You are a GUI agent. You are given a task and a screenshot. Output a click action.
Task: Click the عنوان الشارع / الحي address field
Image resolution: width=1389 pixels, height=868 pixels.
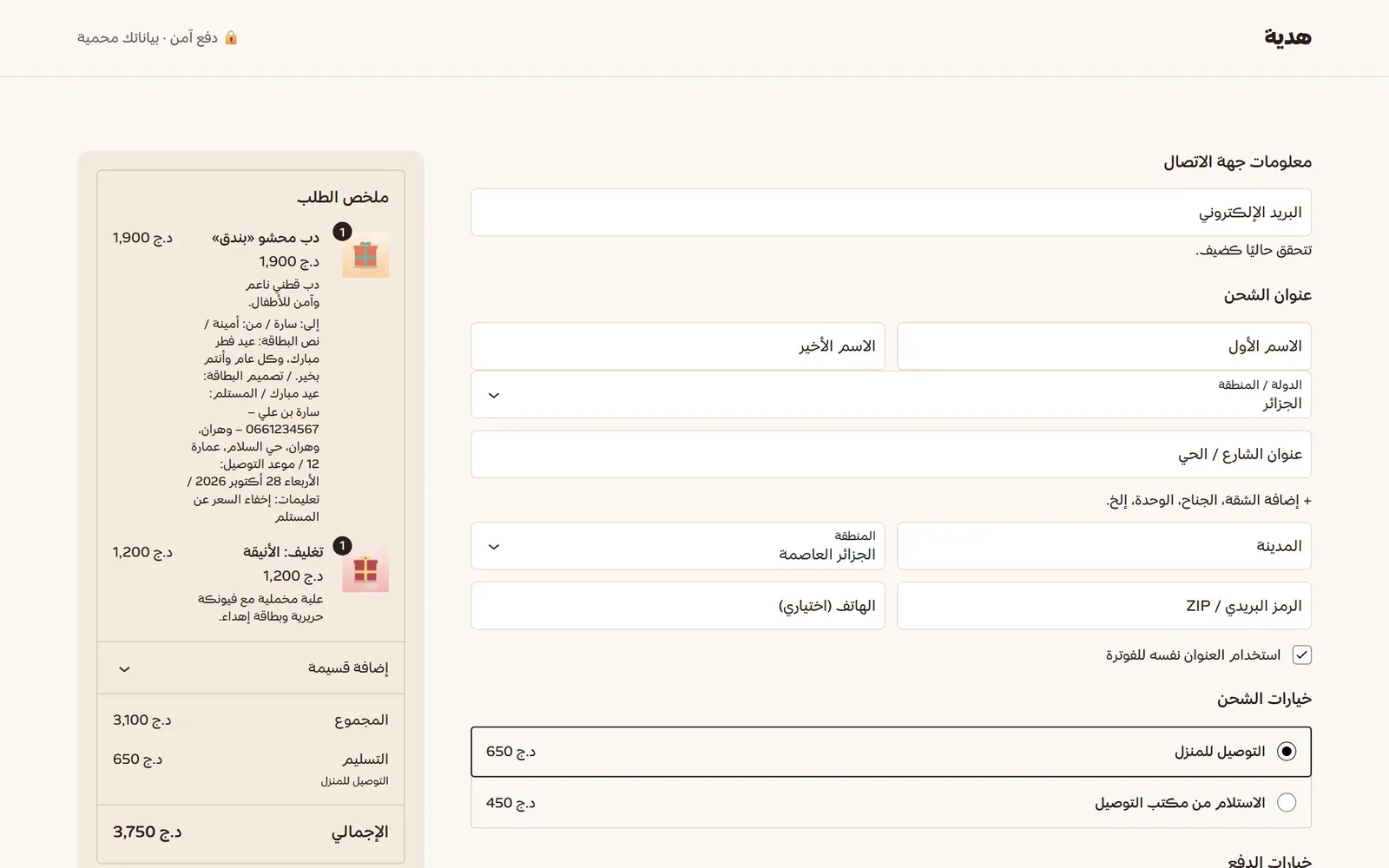(891, 454)
